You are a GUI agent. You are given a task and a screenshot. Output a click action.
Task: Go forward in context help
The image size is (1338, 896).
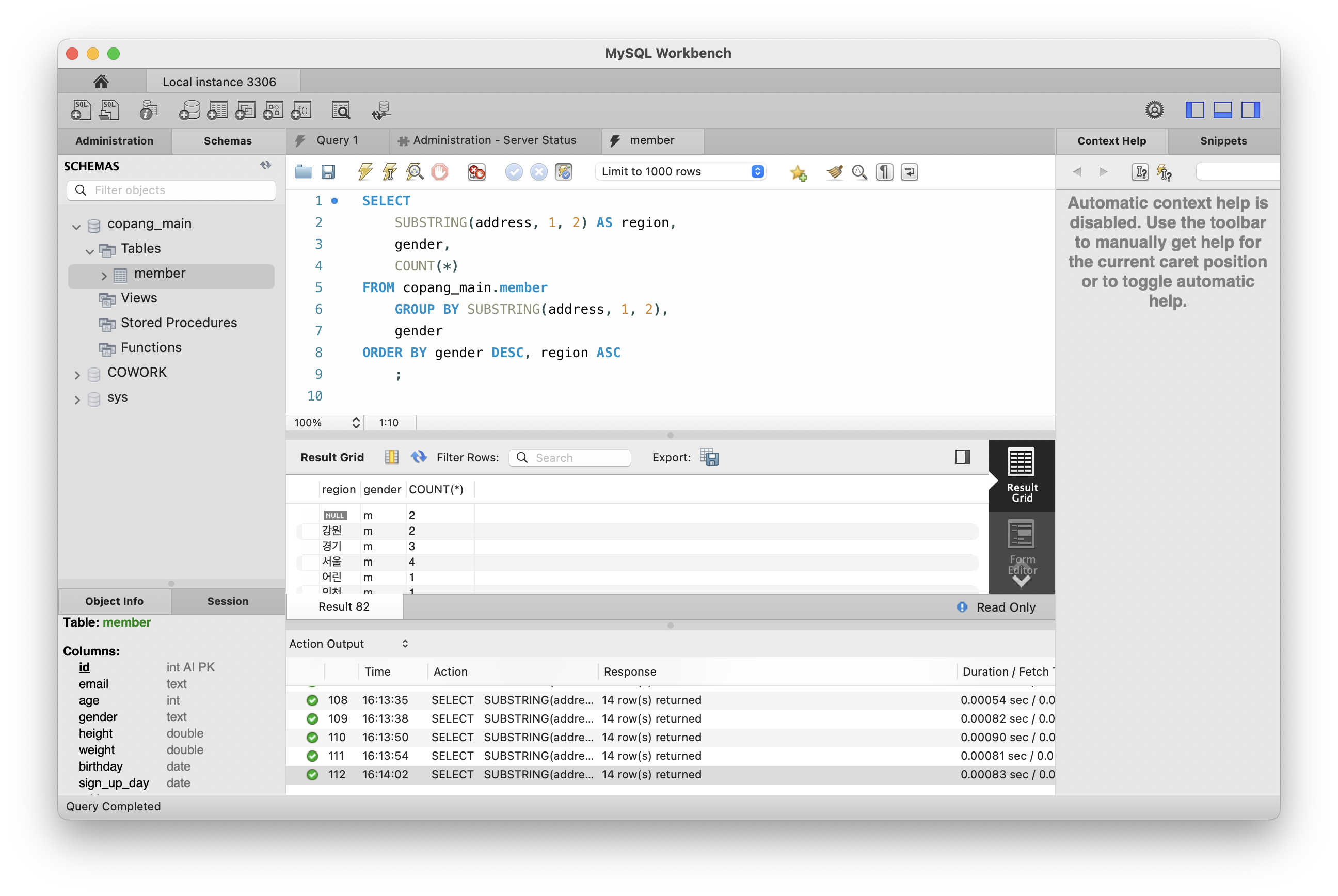point(1103,171)
